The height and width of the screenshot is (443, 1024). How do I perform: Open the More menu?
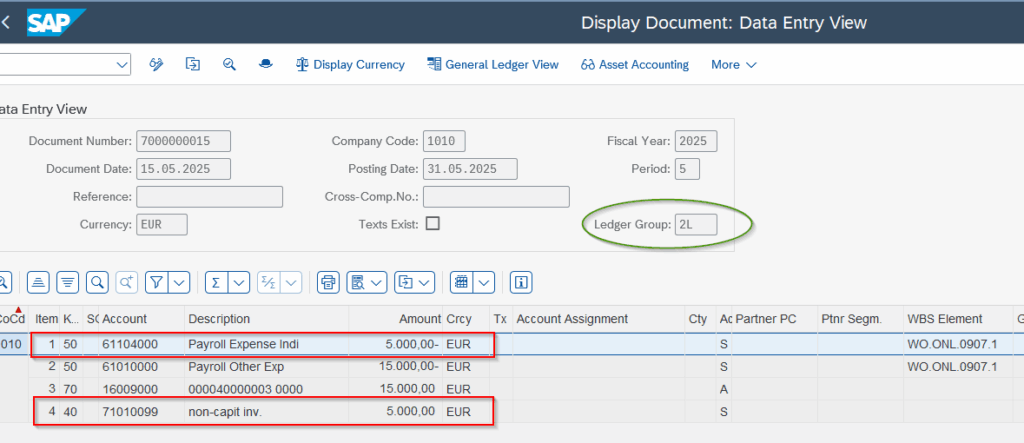(x=733, y=65)
